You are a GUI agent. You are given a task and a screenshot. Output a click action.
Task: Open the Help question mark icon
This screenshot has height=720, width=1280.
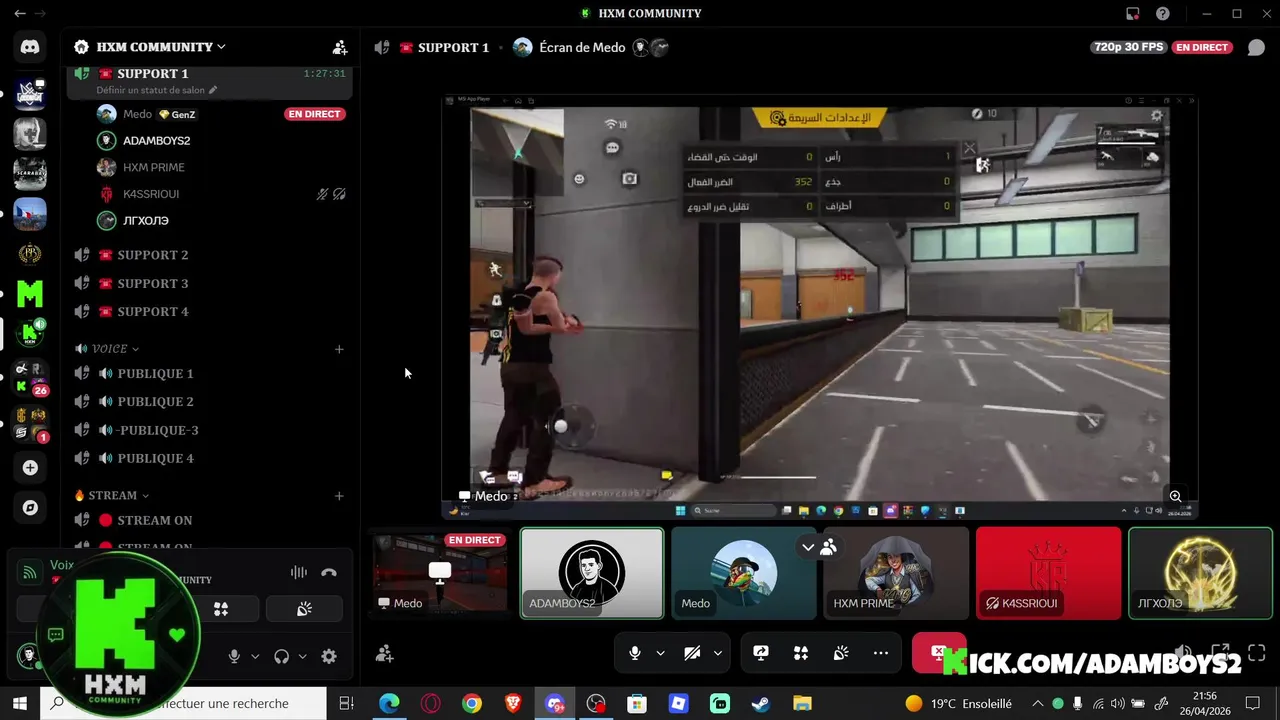coord(1163,14)
